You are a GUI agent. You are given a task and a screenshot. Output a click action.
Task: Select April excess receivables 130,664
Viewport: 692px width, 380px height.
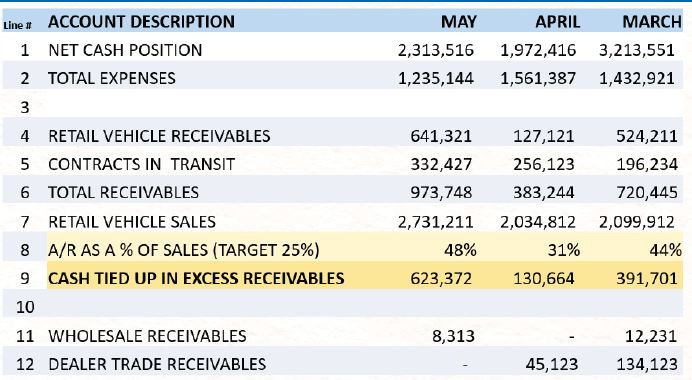click(x=544, y=278)
